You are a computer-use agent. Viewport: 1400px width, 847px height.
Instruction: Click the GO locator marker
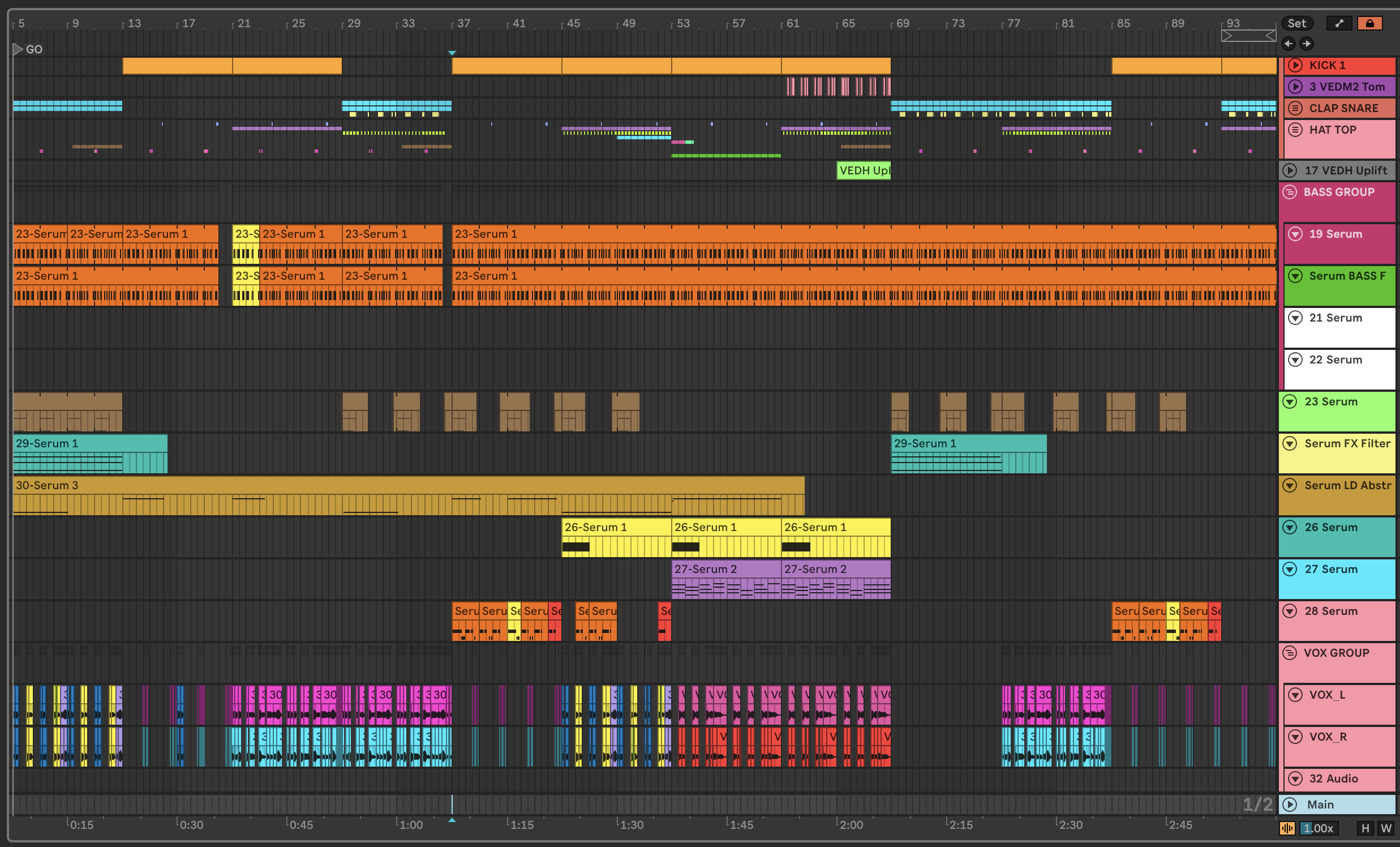18,49
